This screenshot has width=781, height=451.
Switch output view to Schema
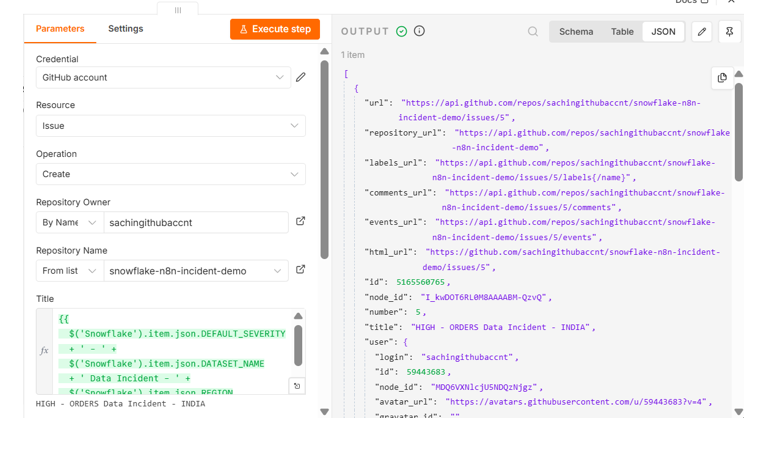pos(576,32)
